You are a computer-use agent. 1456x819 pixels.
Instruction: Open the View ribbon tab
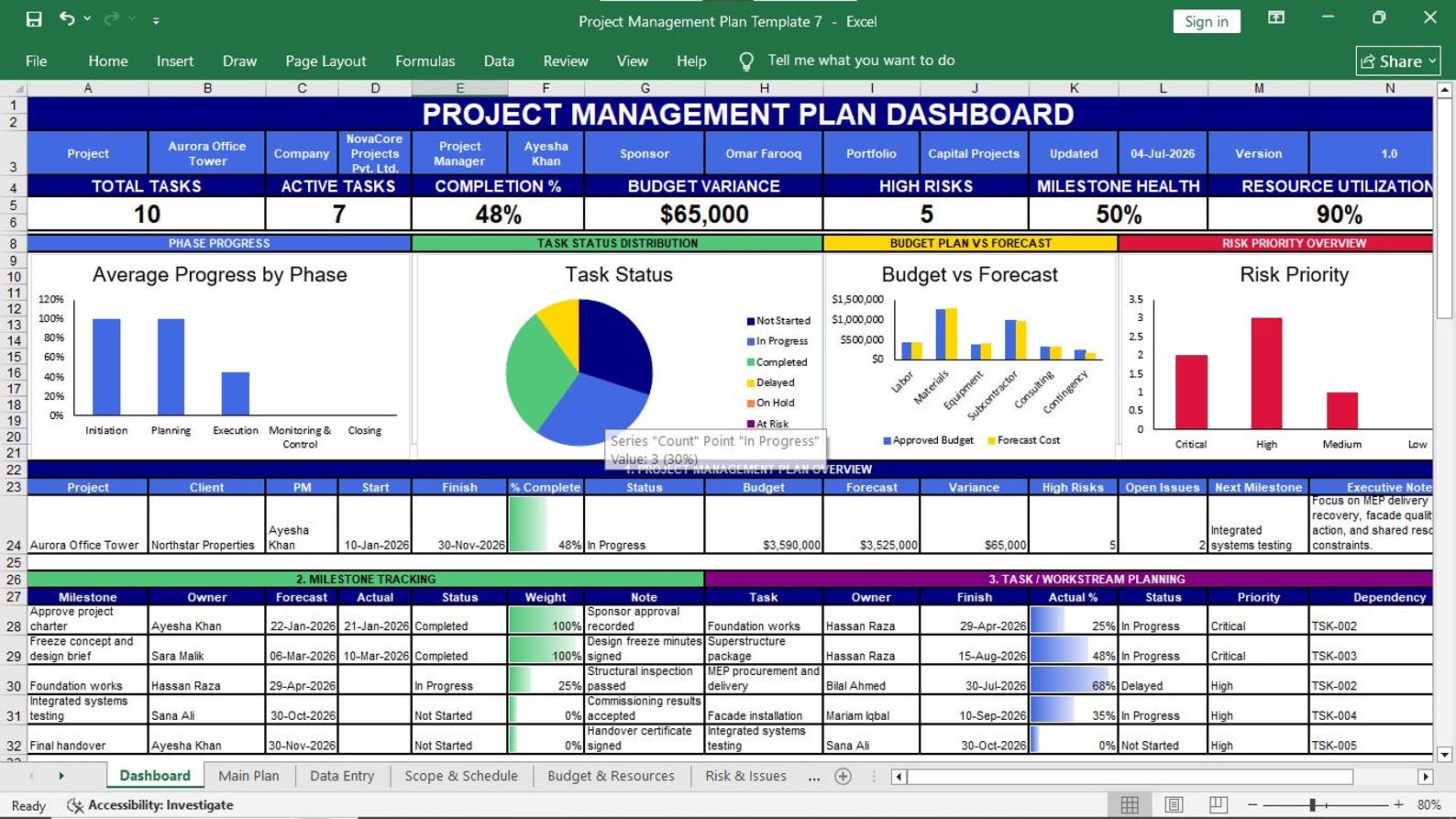[632, 61]
